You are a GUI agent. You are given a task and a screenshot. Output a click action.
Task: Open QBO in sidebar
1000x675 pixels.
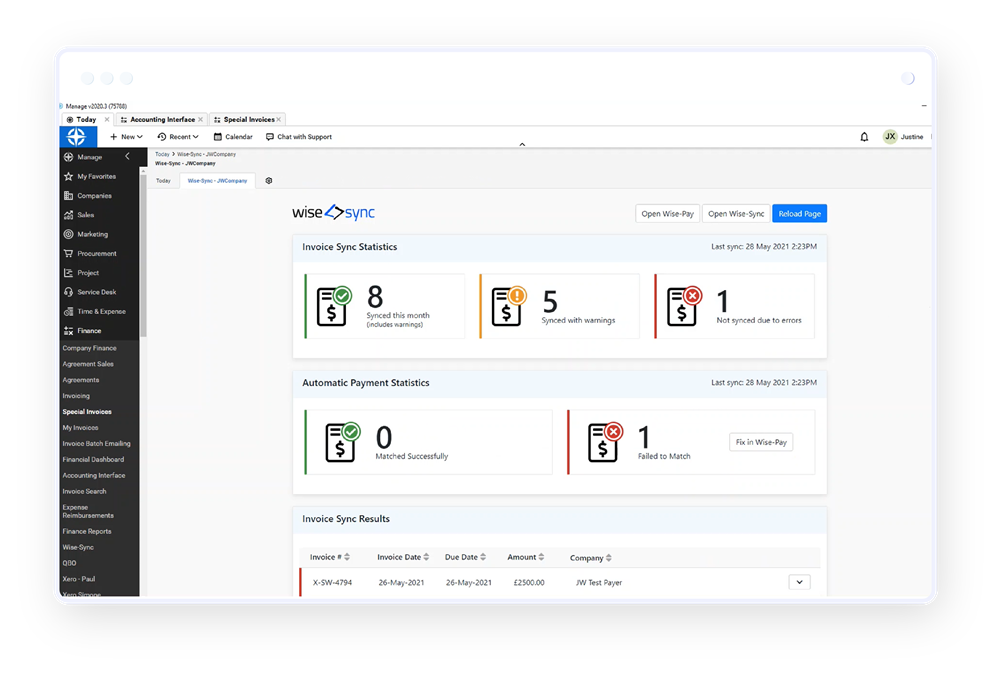70,563
